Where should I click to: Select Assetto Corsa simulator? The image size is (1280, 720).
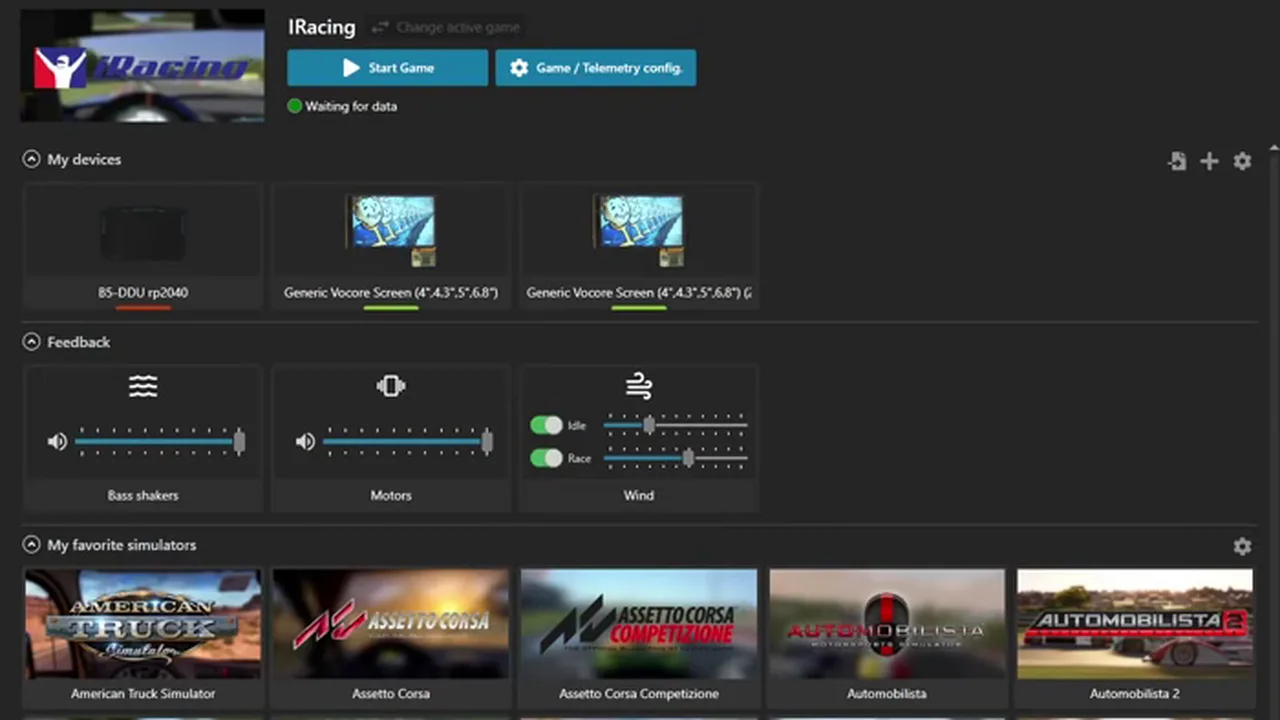pos(391,638)
